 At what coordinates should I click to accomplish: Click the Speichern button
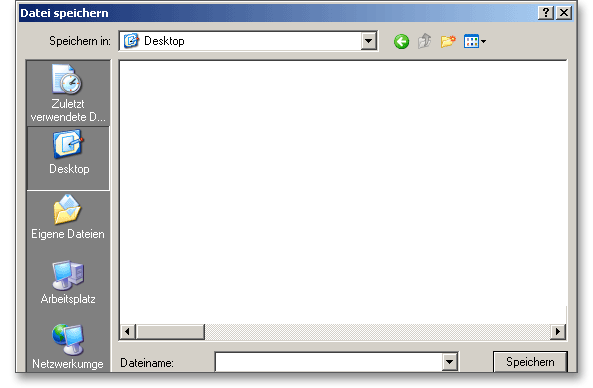tap(530, 362)
